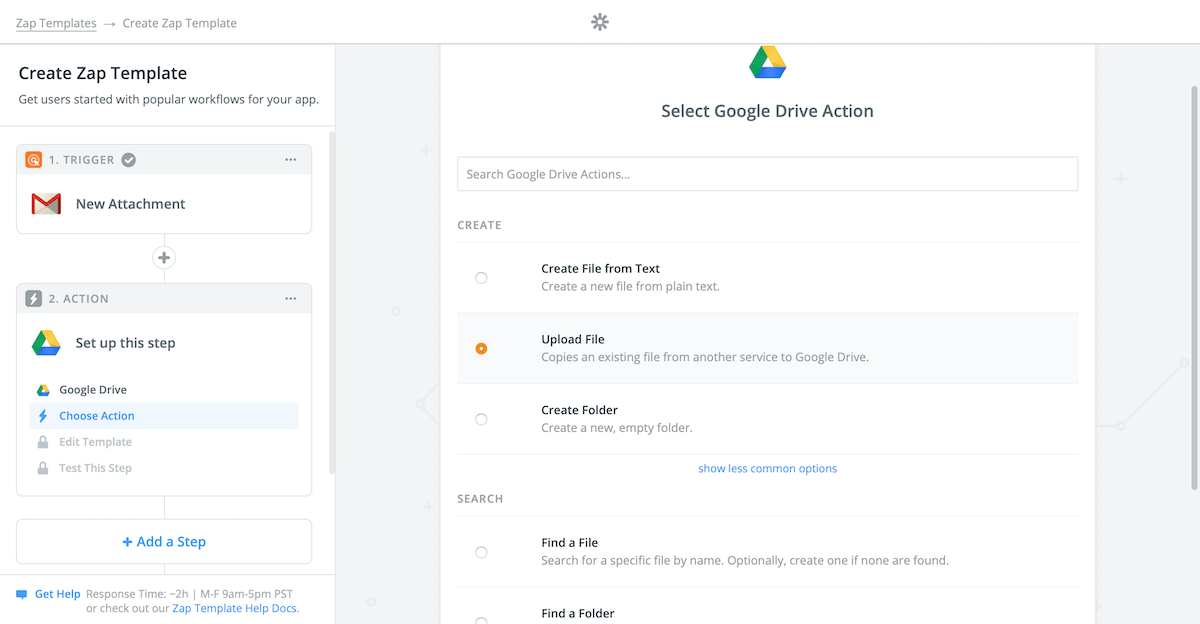
Task: Click the Search Google Drive Actions field
Action: click(x=768, y=174)
